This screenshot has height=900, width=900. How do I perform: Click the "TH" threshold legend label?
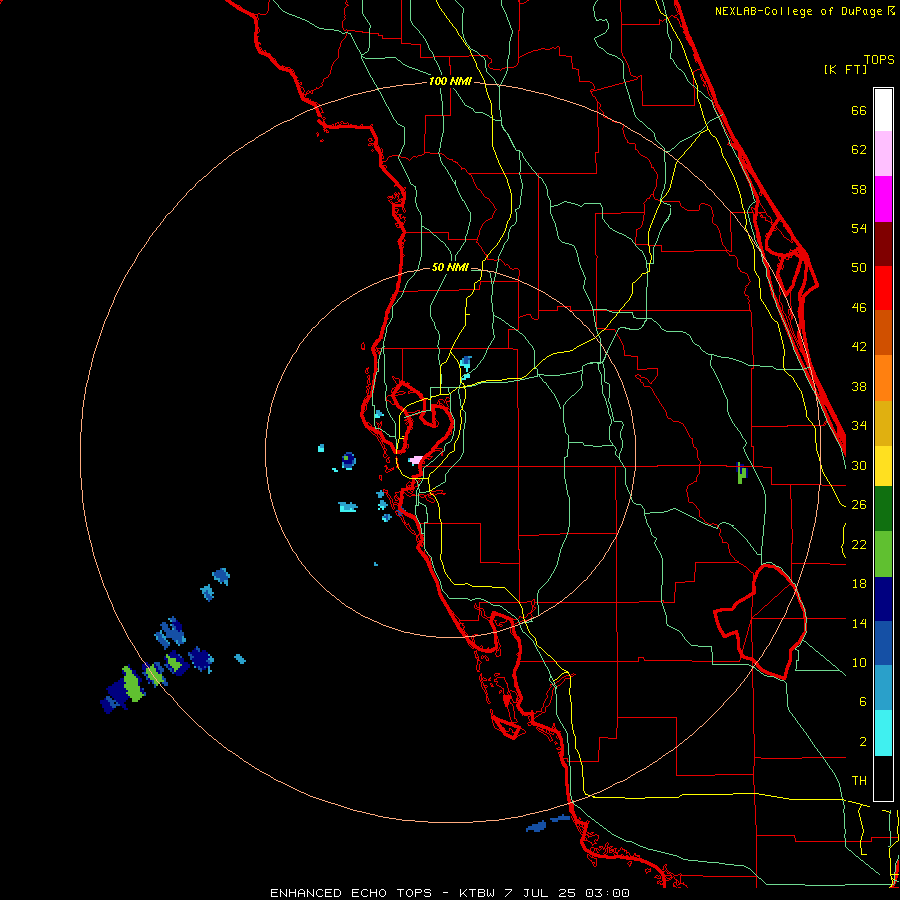859,781
